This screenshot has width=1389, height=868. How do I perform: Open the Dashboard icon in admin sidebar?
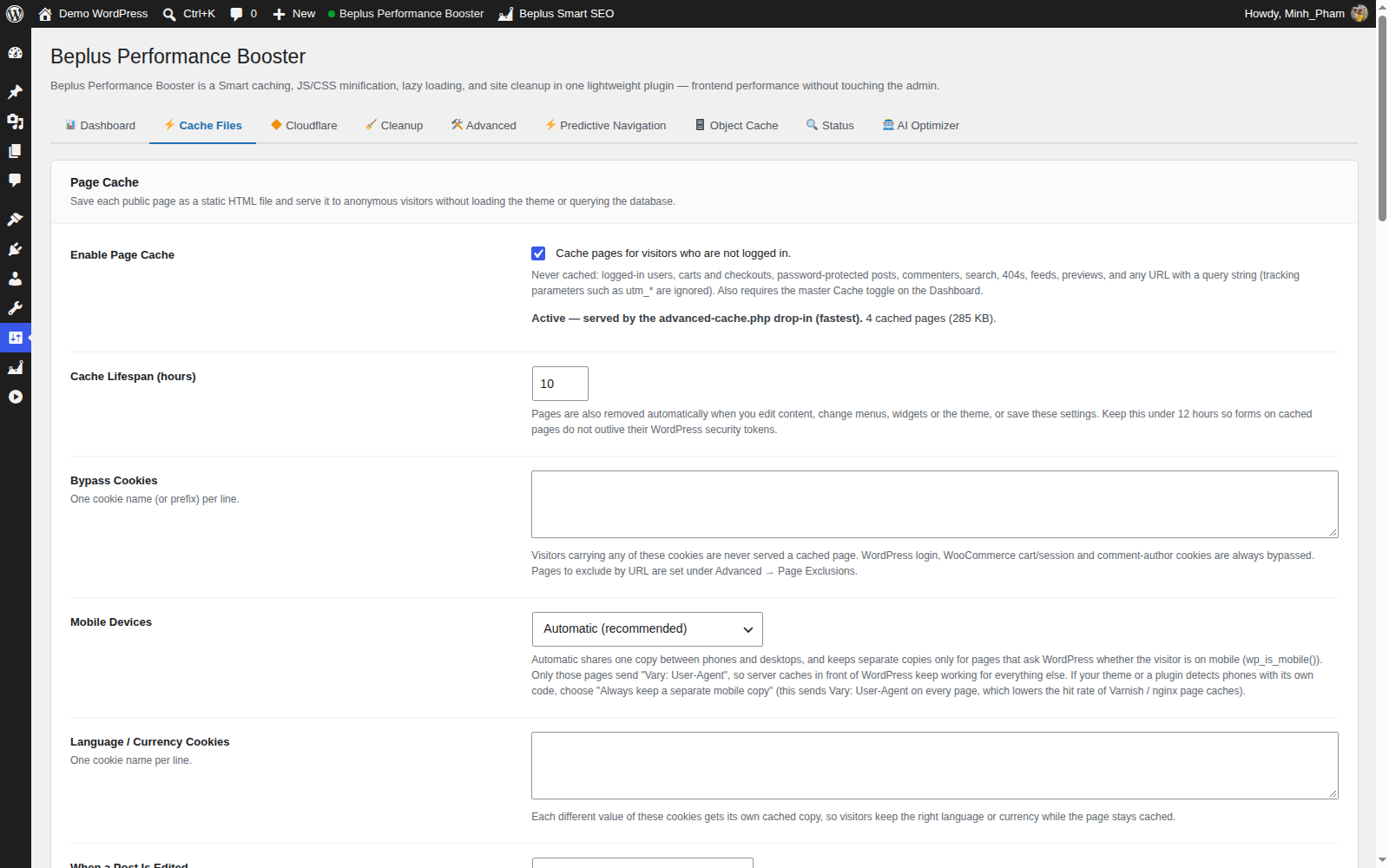click(x=15, y=53)
